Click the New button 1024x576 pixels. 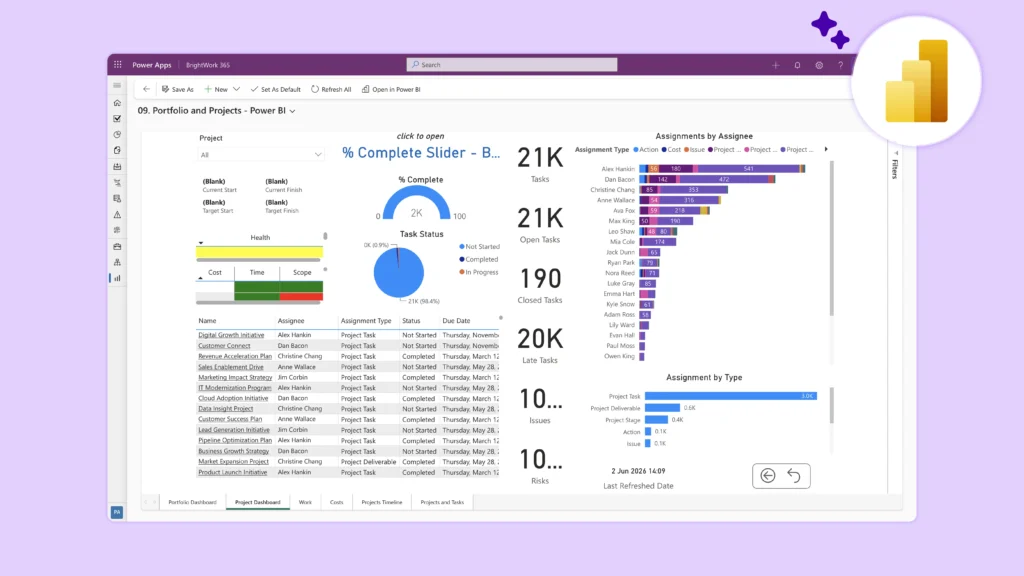click(216, 89)
